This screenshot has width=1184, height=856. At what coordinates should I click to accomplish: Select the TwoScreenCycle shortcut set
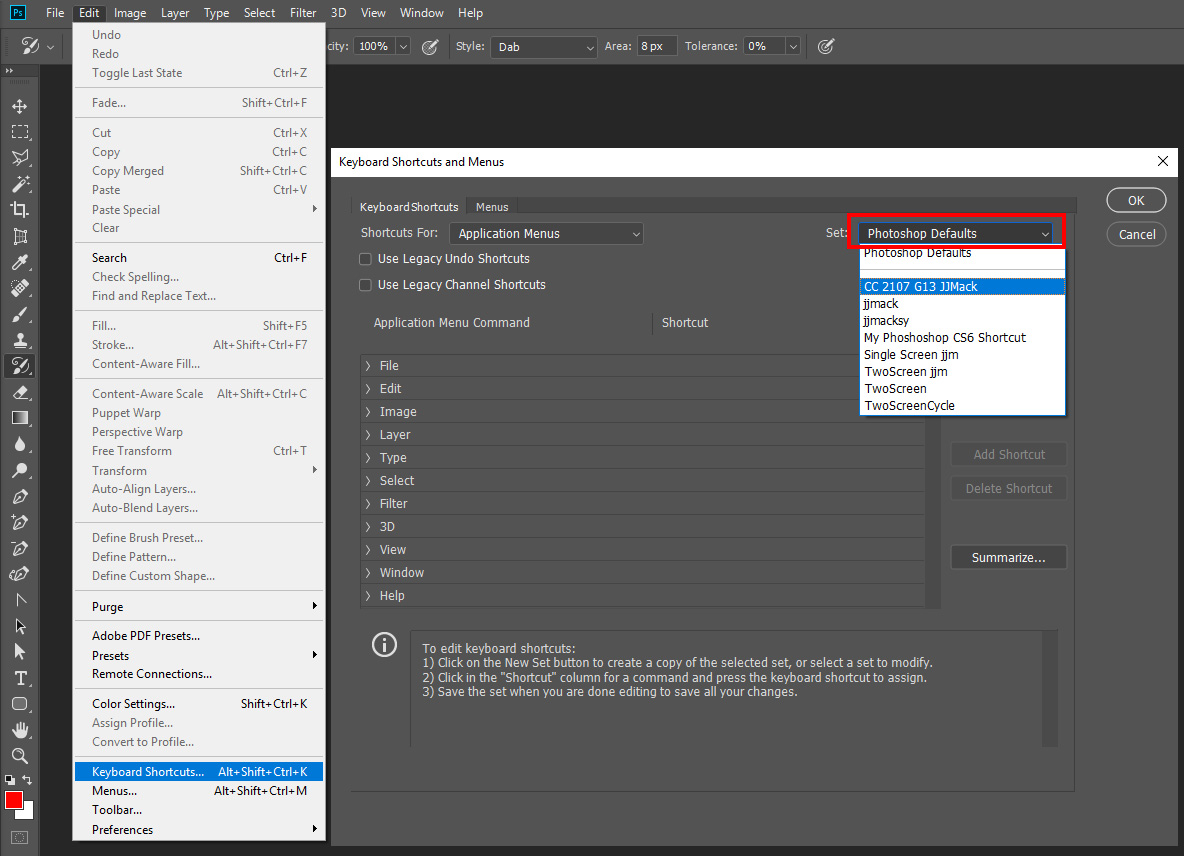coord(909,405)
